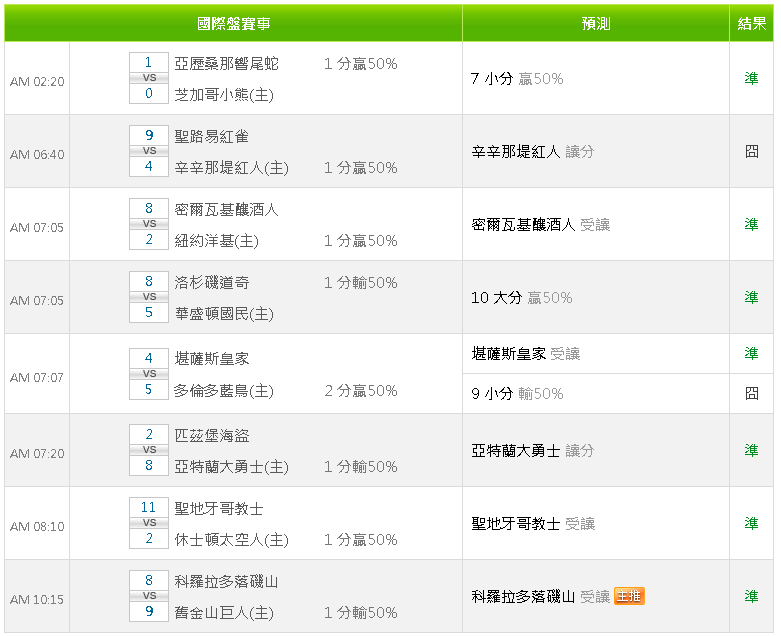Select team 華盛頓國民(主)

point(224,314)
